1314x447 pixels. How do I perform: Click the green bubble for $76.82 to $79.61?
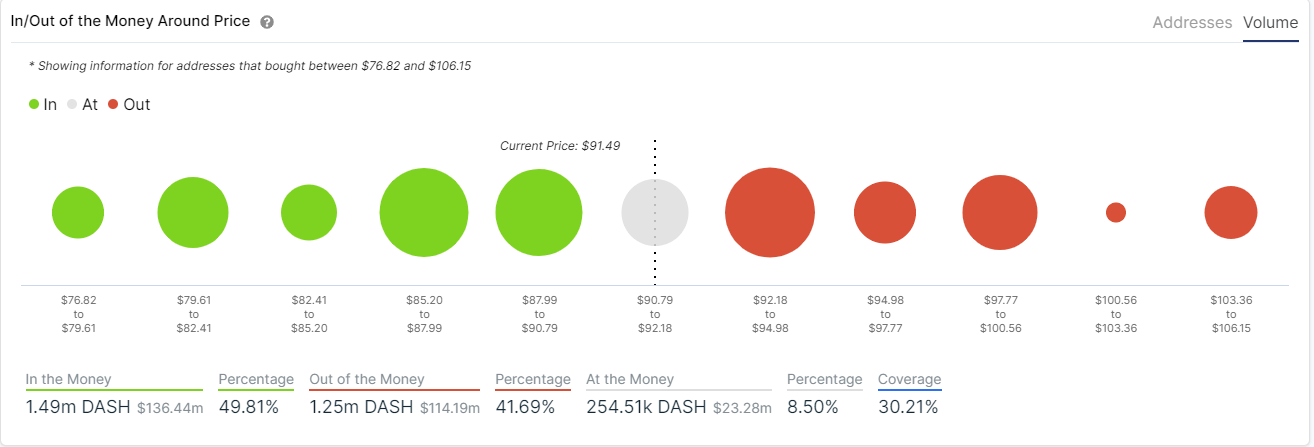[78, 213]
